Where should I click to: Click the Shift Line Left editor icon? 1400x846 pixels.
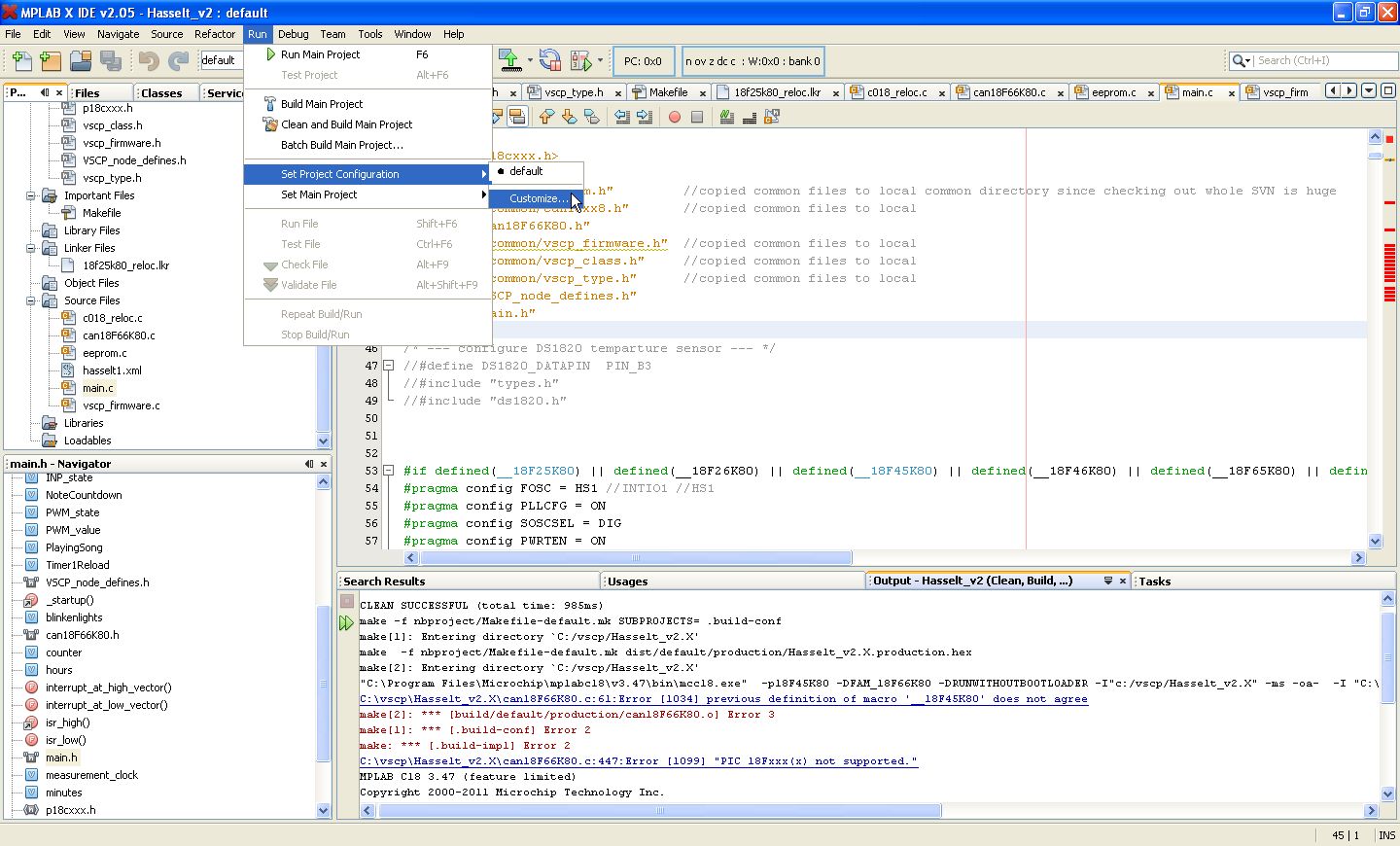point(622,117)
